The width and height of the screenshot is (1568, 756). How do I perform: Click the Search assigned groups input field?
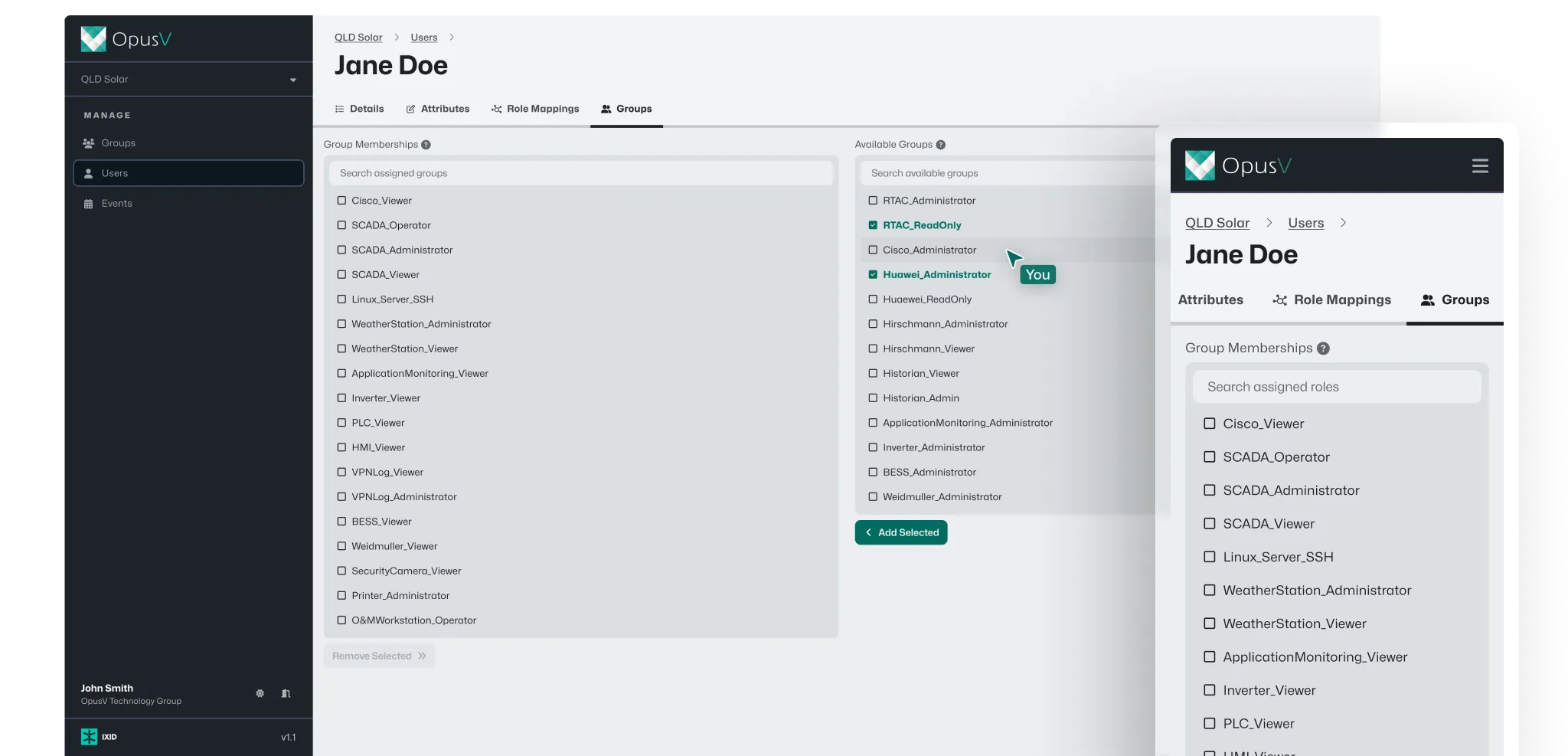pyautogui.click(x=581, y=172)
